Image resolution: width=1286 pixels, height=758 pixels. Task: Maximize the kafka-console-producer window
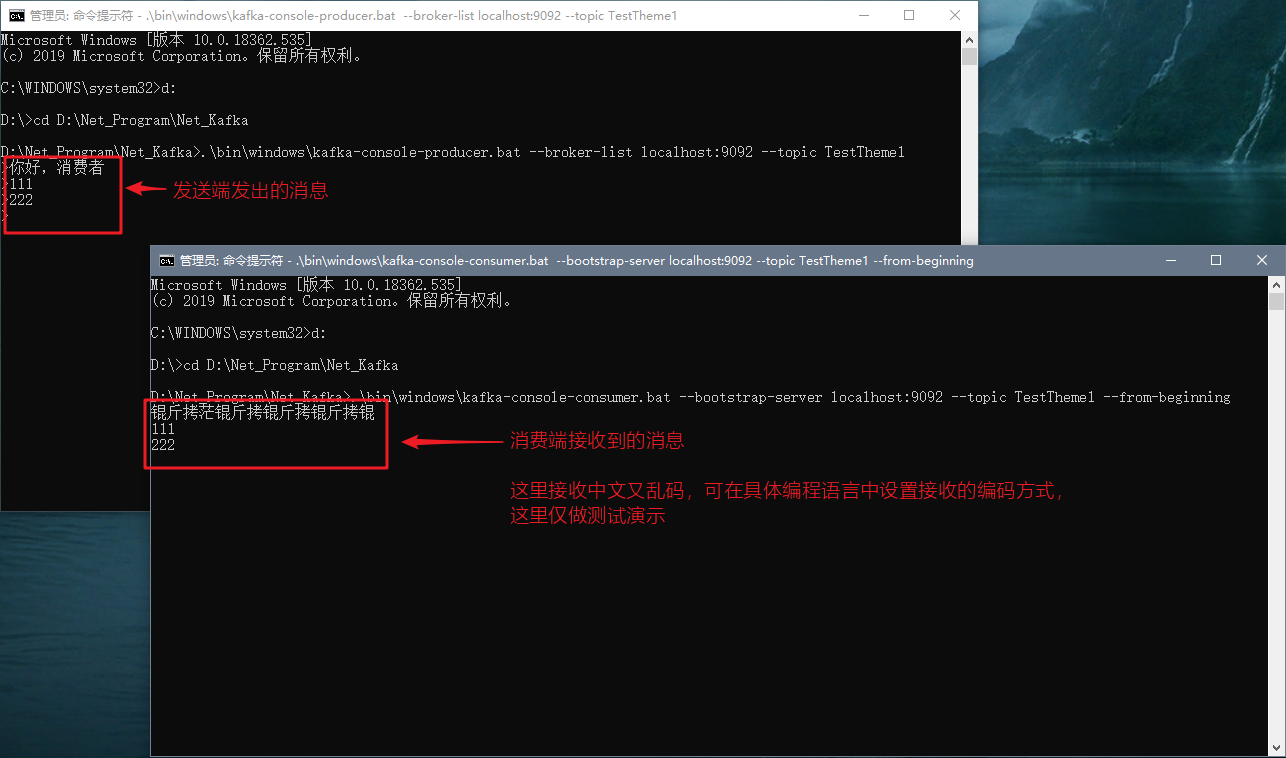[909, 15]
